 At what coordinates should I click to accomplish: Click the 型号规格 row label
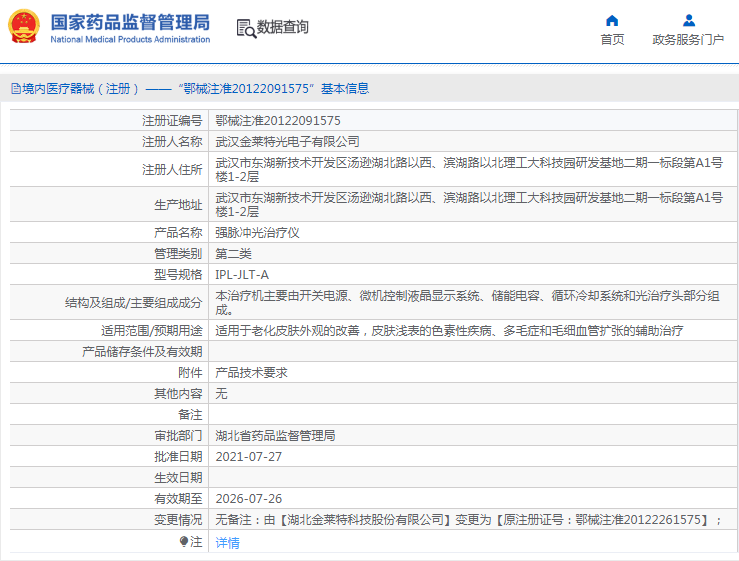[x=178, y=274]
